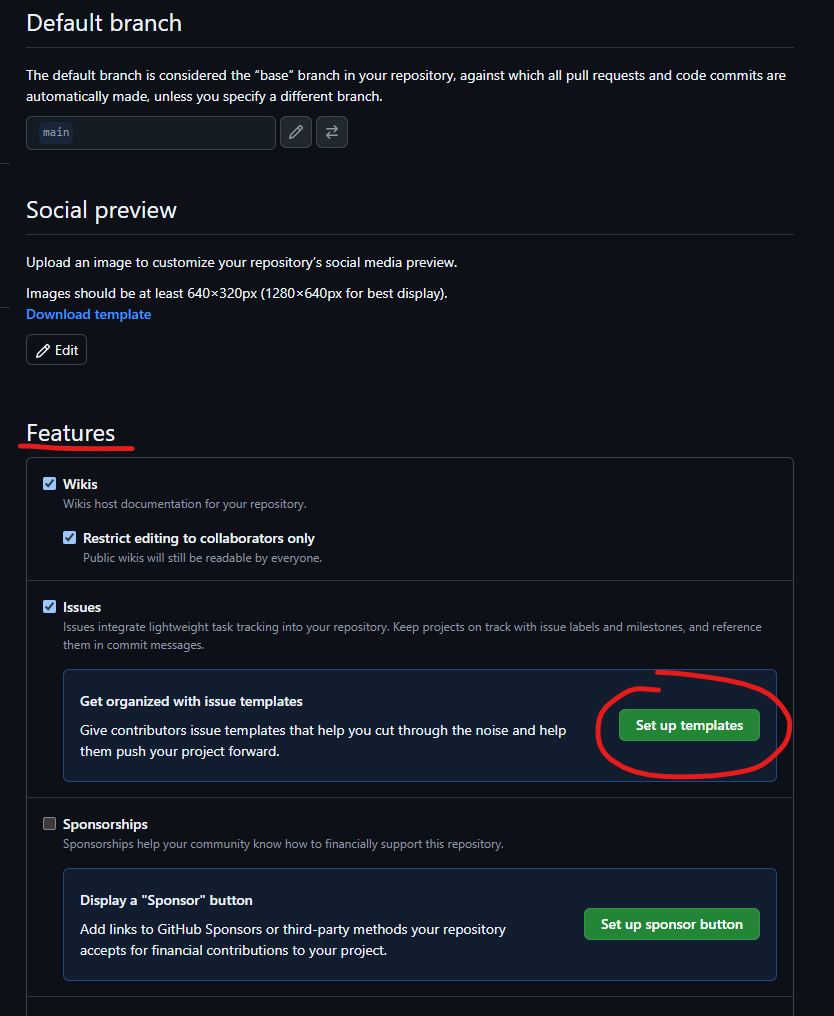This screenshot has width=834, height=1016.
Task: Click the Set up sponsor button button
Action: tap(672, 924)
